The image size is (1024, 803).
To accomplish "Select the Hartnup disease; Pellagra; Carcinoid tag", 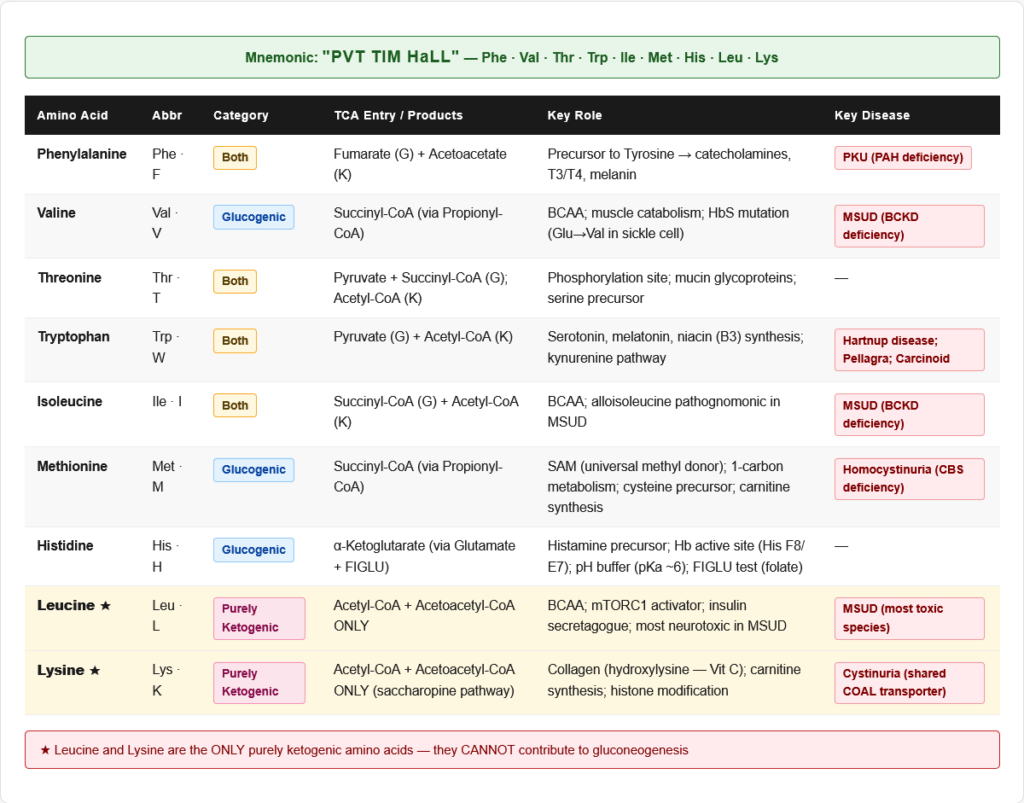I will click(909, 350).
